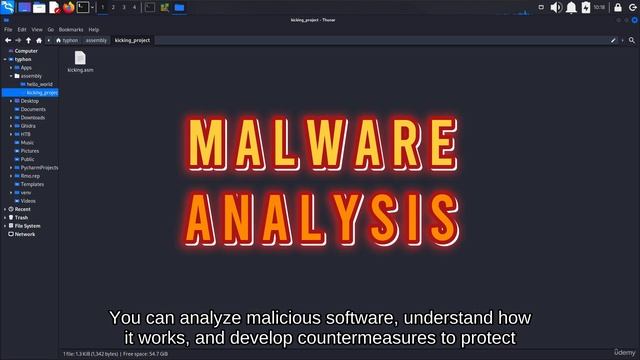Click the path bar left scroll arrow
The width and height of the screenshot is (640, 360).
pos(49,40)
